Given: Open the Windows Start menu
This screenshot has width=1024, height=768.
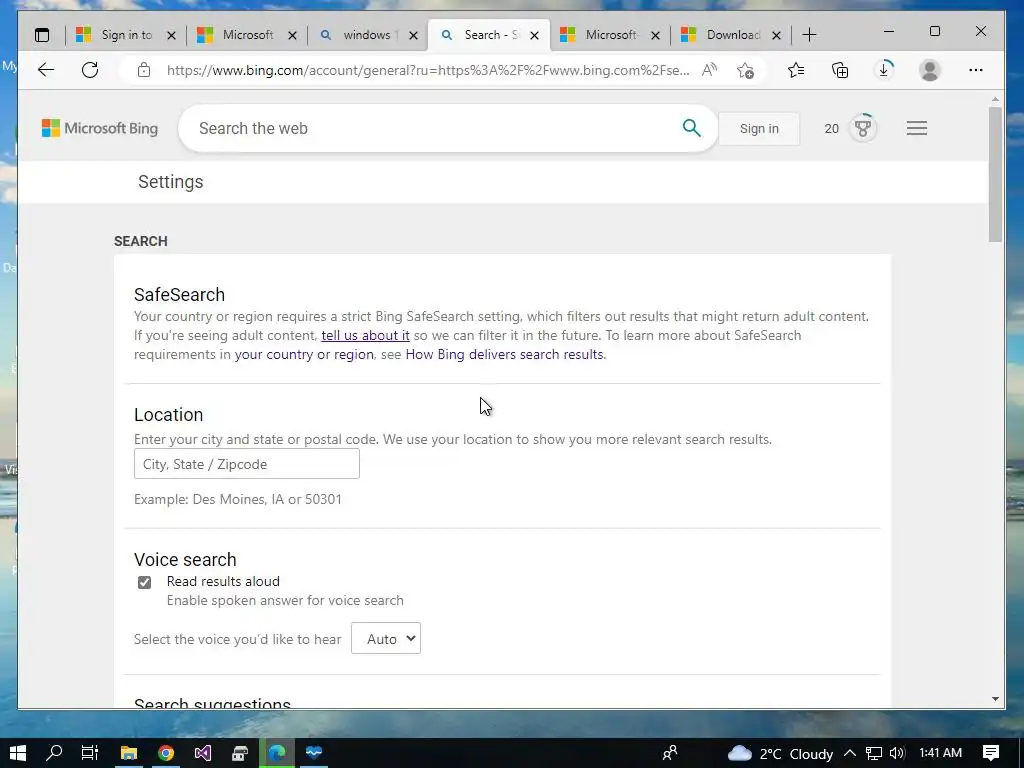Looking at the screenshot, I should (x=18, y=753).
